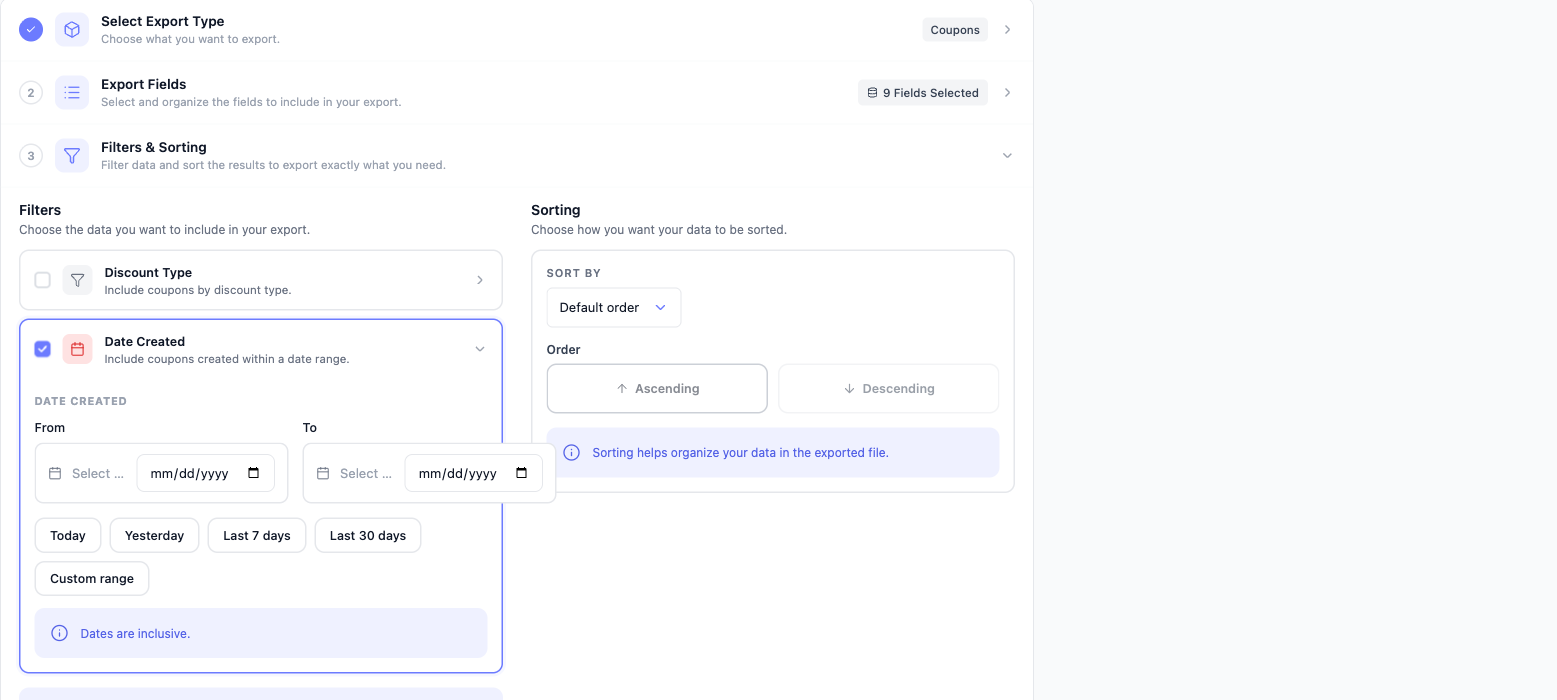1557x700 pixels.
Task: Click the To mm/dd/yyyy date input
Action: pyautogui.click(x=473, y=473)
